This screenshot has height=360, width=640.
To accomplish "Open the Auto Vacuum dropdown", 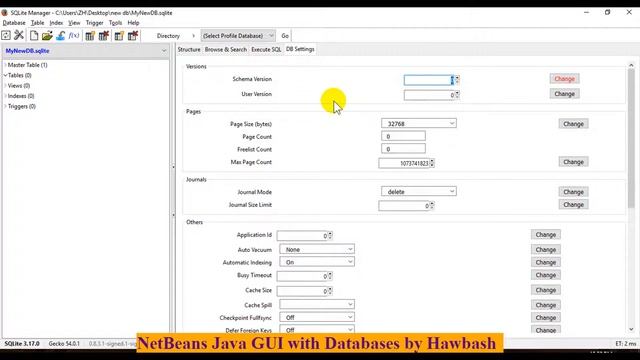I will (x=317, y=249).
